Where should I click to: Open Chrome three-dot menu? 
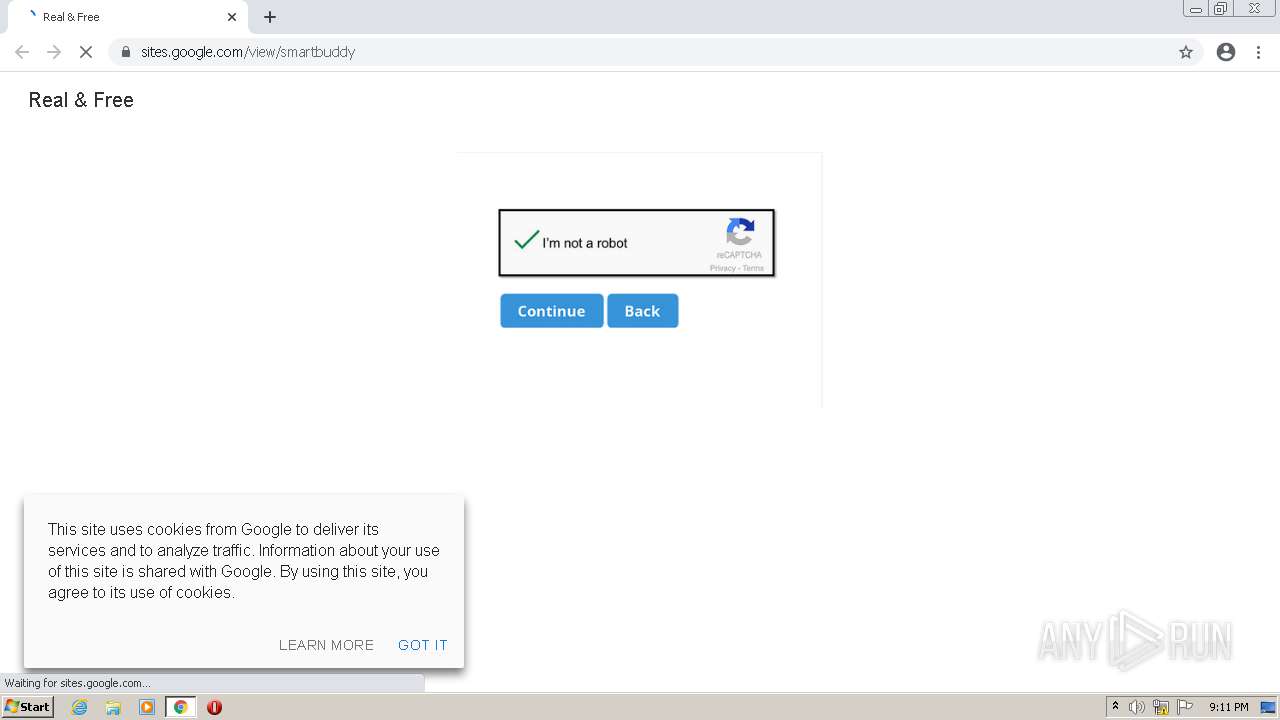(x=1259, y=52)
